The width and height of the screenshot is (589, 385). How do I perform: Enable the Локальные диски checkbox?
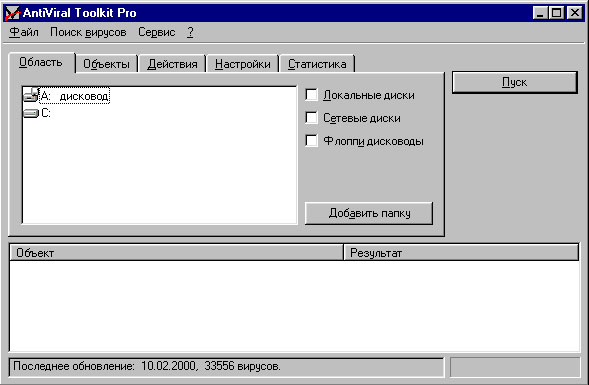(311, 95)
